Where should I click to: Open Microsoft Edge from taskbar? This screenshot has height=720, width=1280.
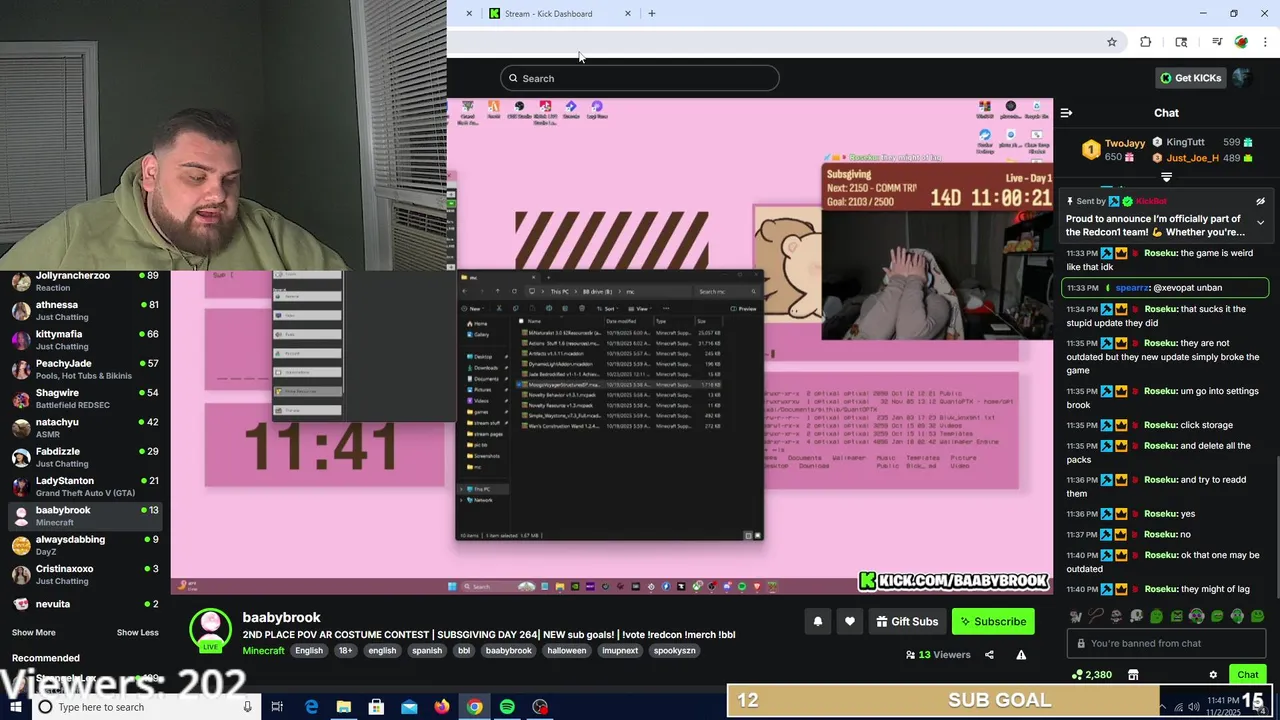[x=311, y=707]
